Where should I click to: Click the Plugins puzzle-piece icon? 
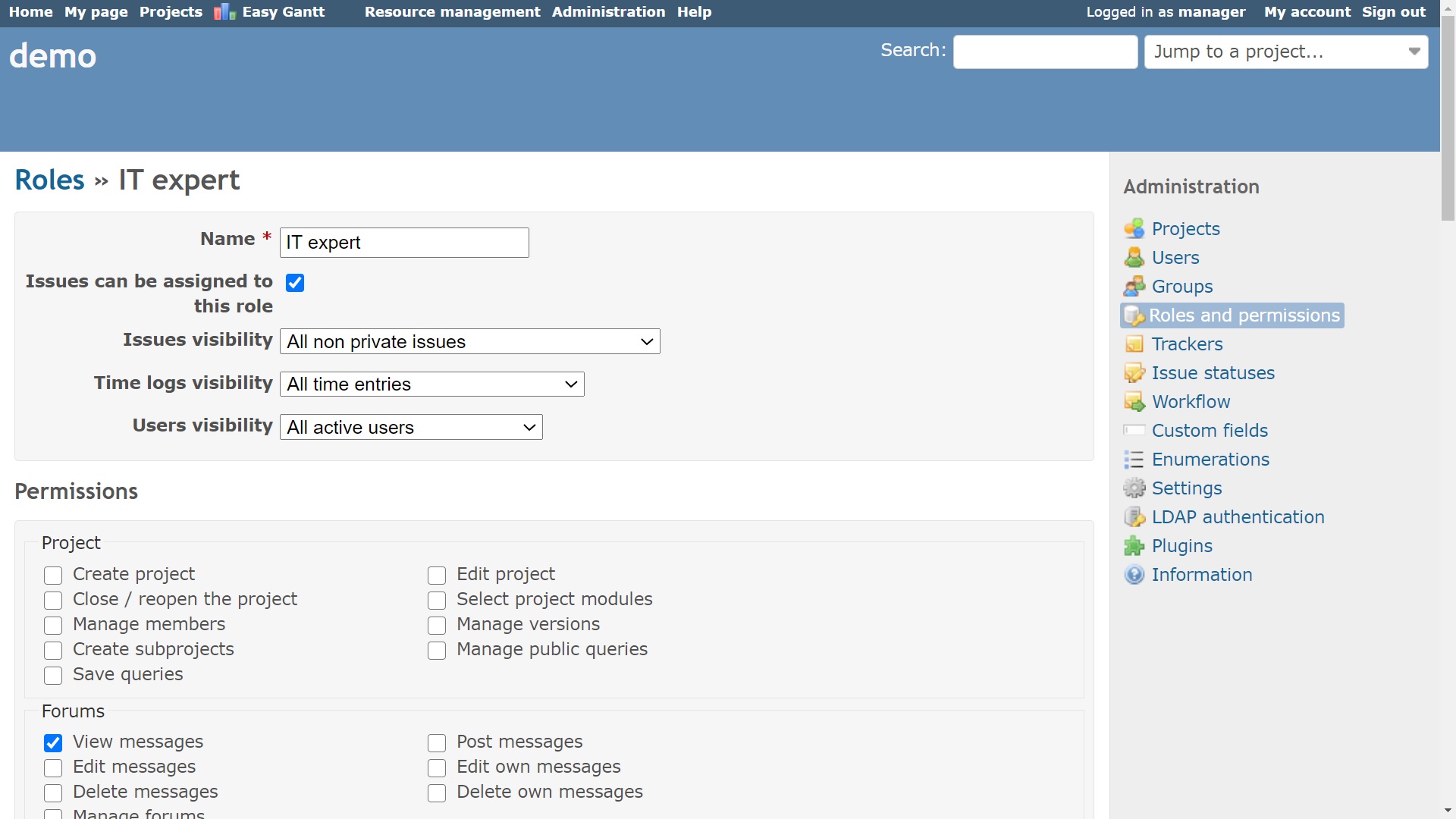(1134, 545)
